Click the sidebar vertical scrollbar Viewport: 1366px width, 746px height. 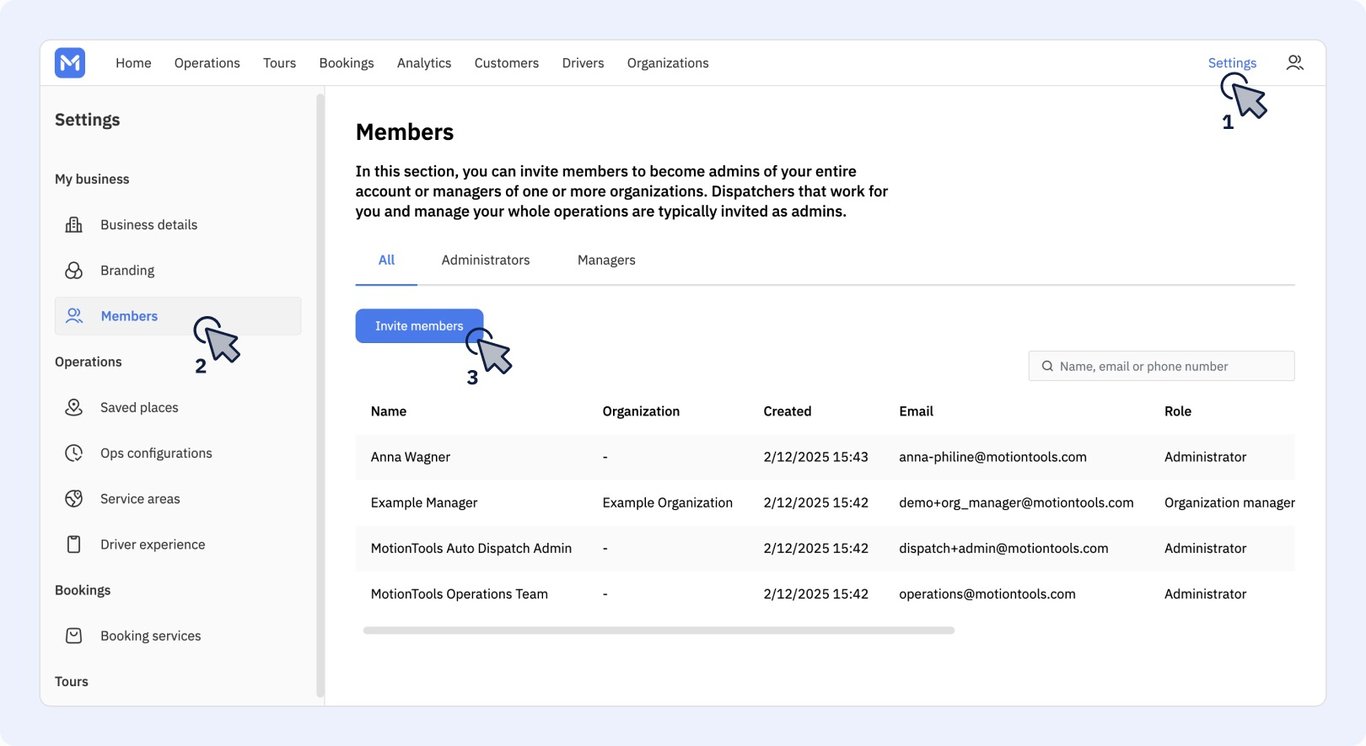[320, 395]
